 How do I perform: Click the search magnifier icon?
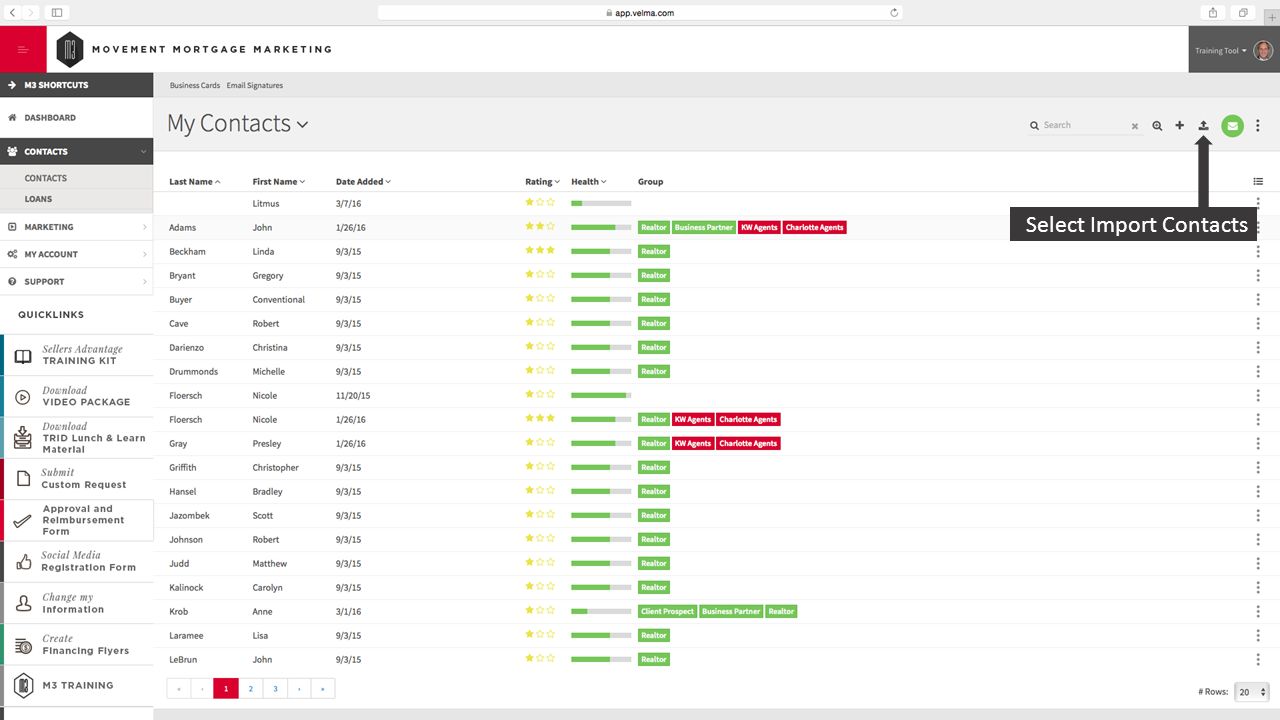click(1157, 126)
